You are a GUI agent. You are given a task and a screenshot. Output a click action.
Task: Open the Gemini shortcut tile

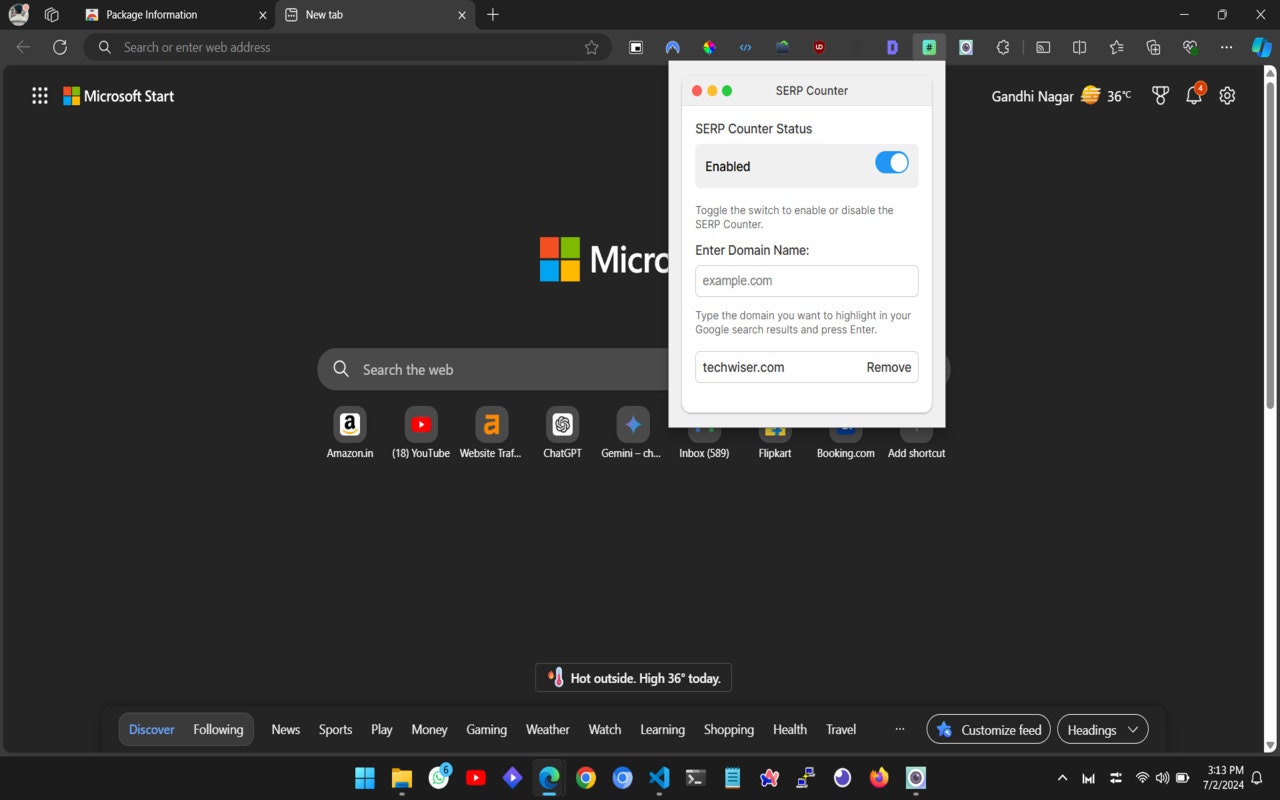[632, 432]
